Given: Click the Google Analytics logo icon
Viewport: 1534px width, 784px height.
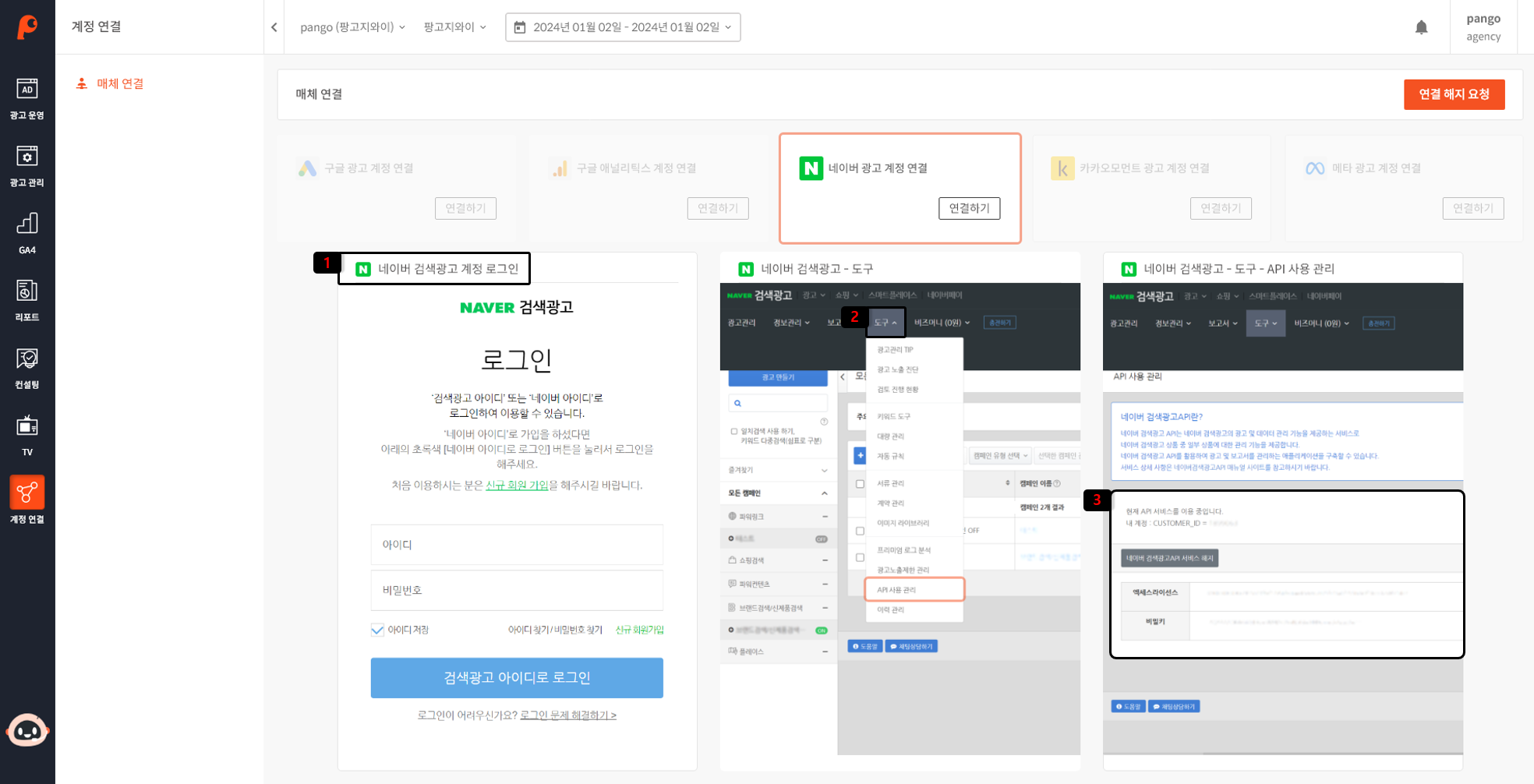Looking at the screenshot, I should [560, 168].
